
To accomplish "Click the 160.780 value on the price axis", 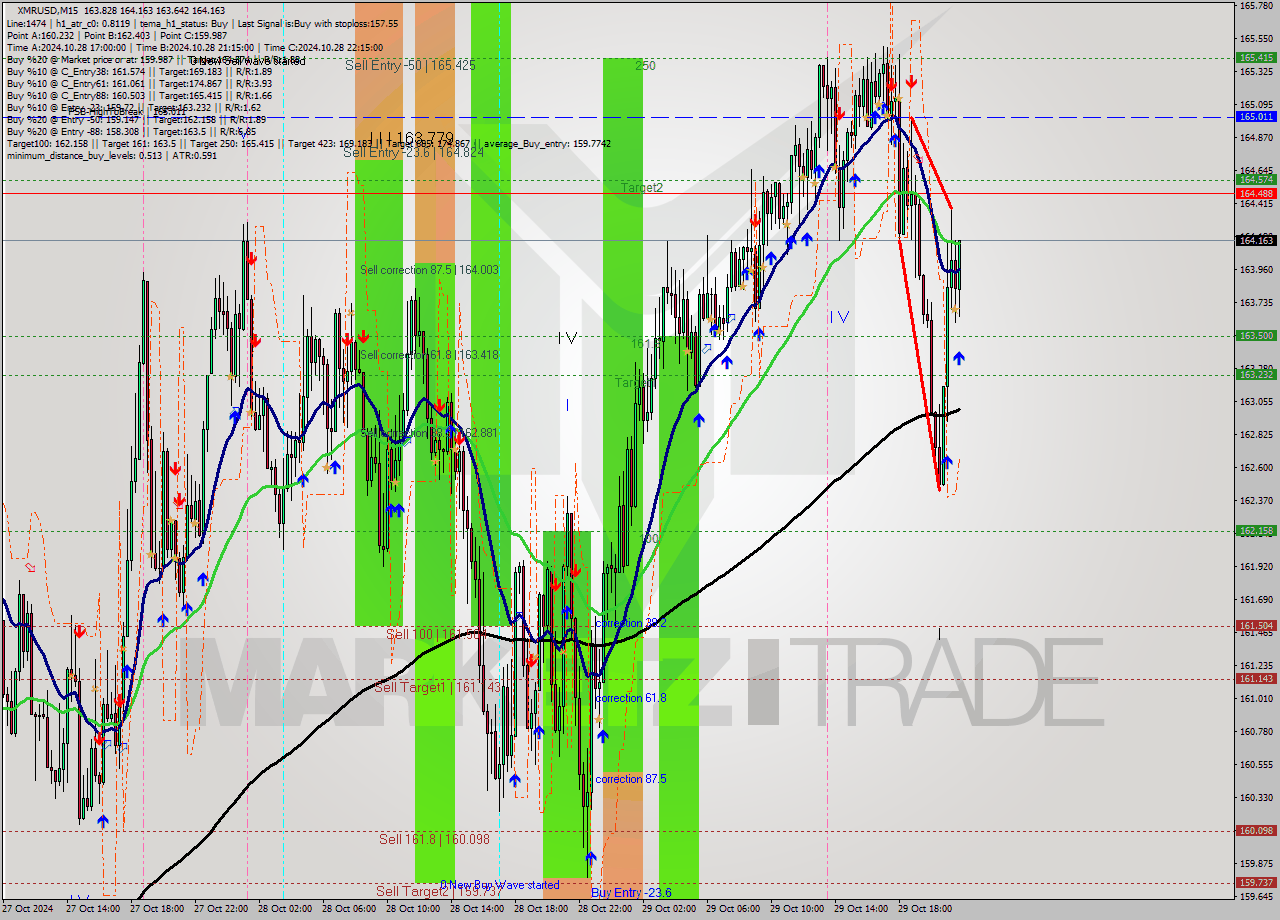I will [x=1256, y=732].
